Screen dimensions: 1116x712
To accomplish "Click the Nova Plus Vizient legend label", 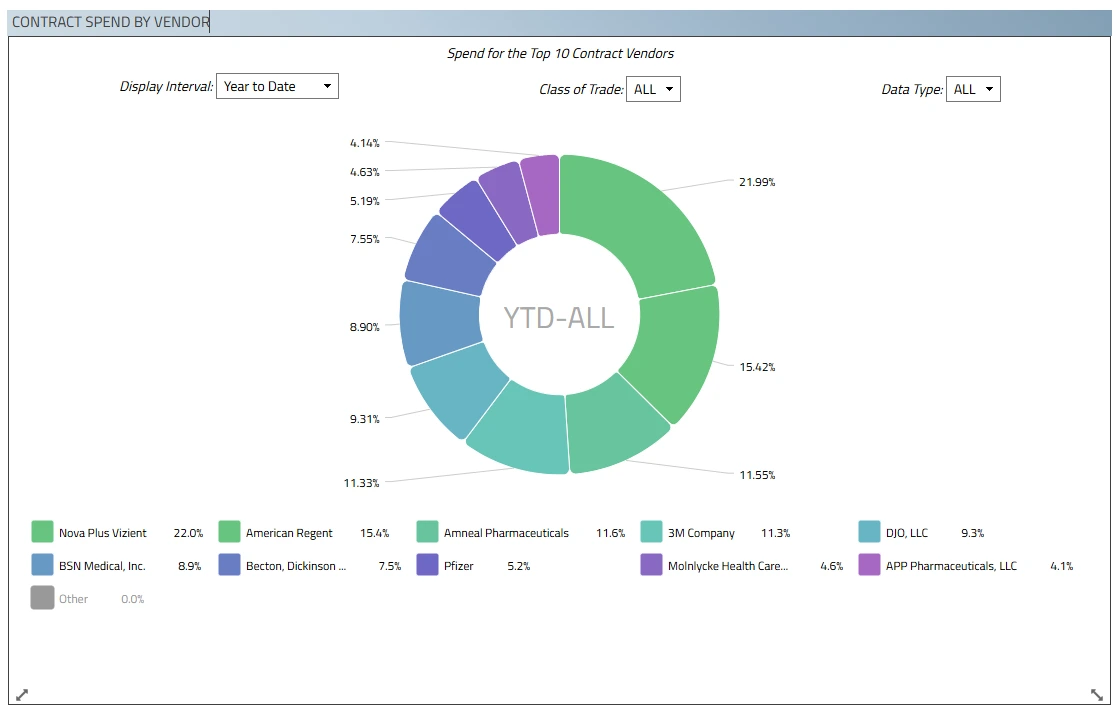I will [102, 533].
